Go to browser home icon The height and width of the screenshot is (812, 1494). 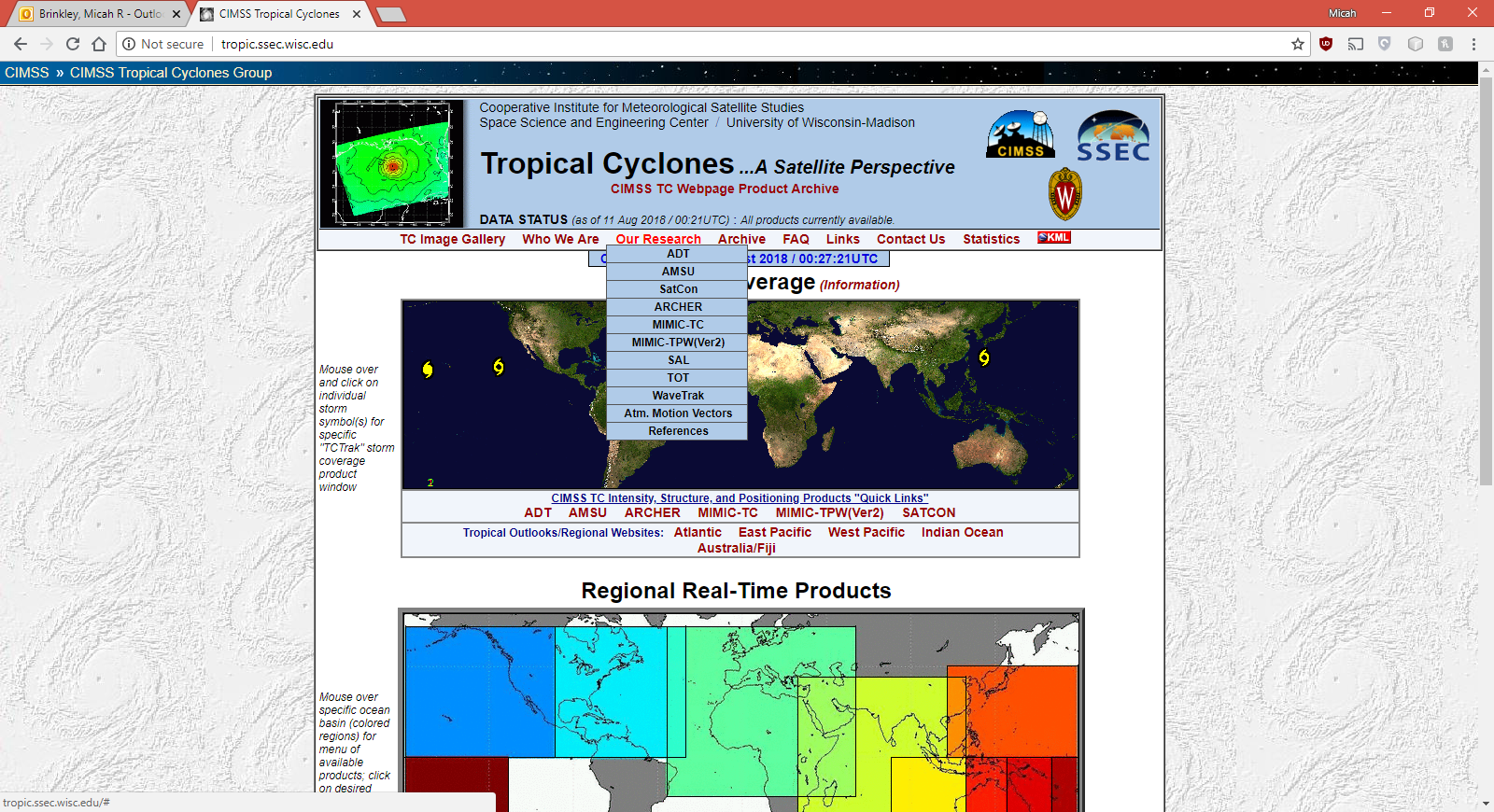click(99, 44)
